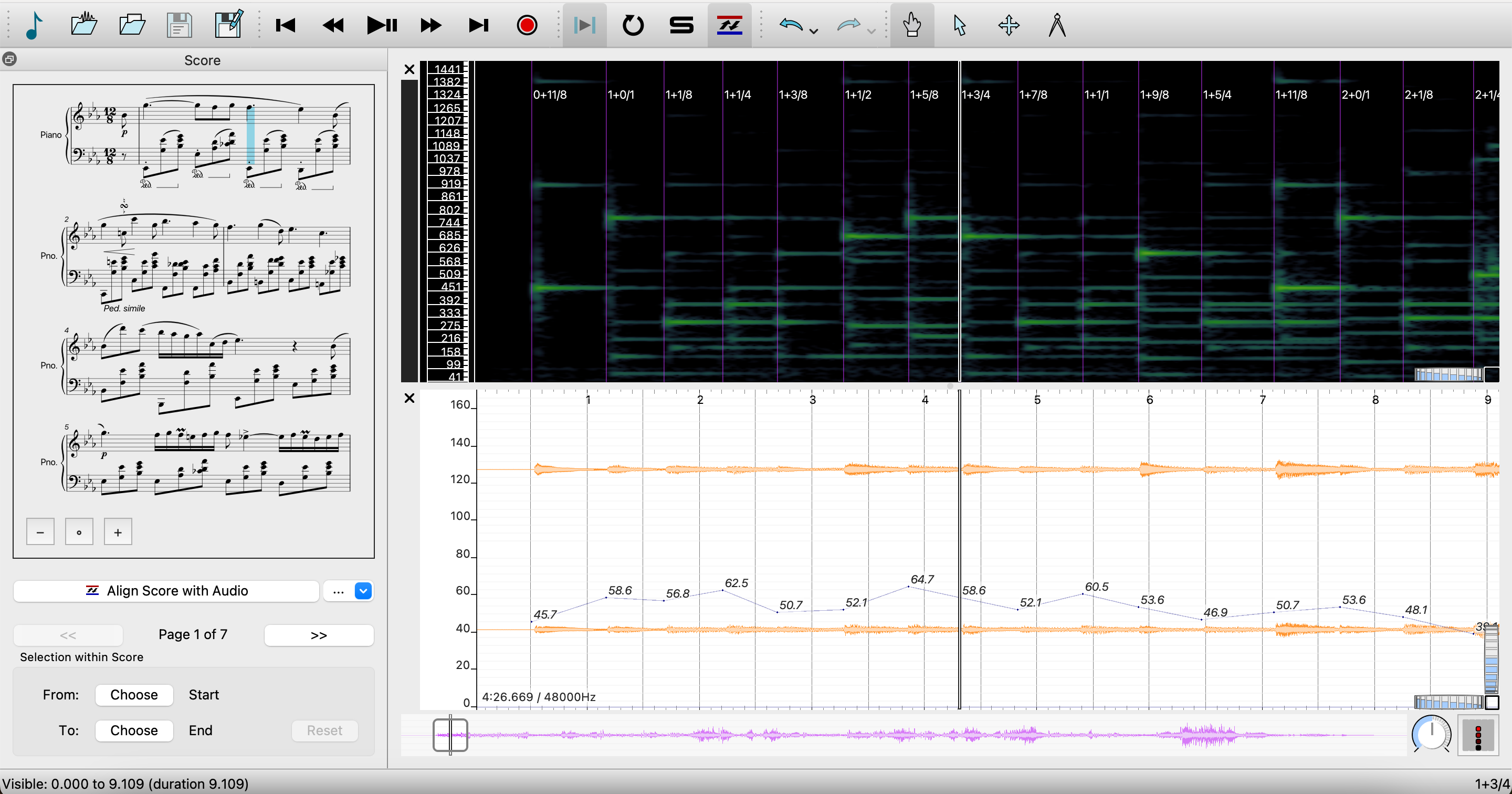Toggle Constrain Playback to Selection
1512x794 pixels.
coord(584,25)
